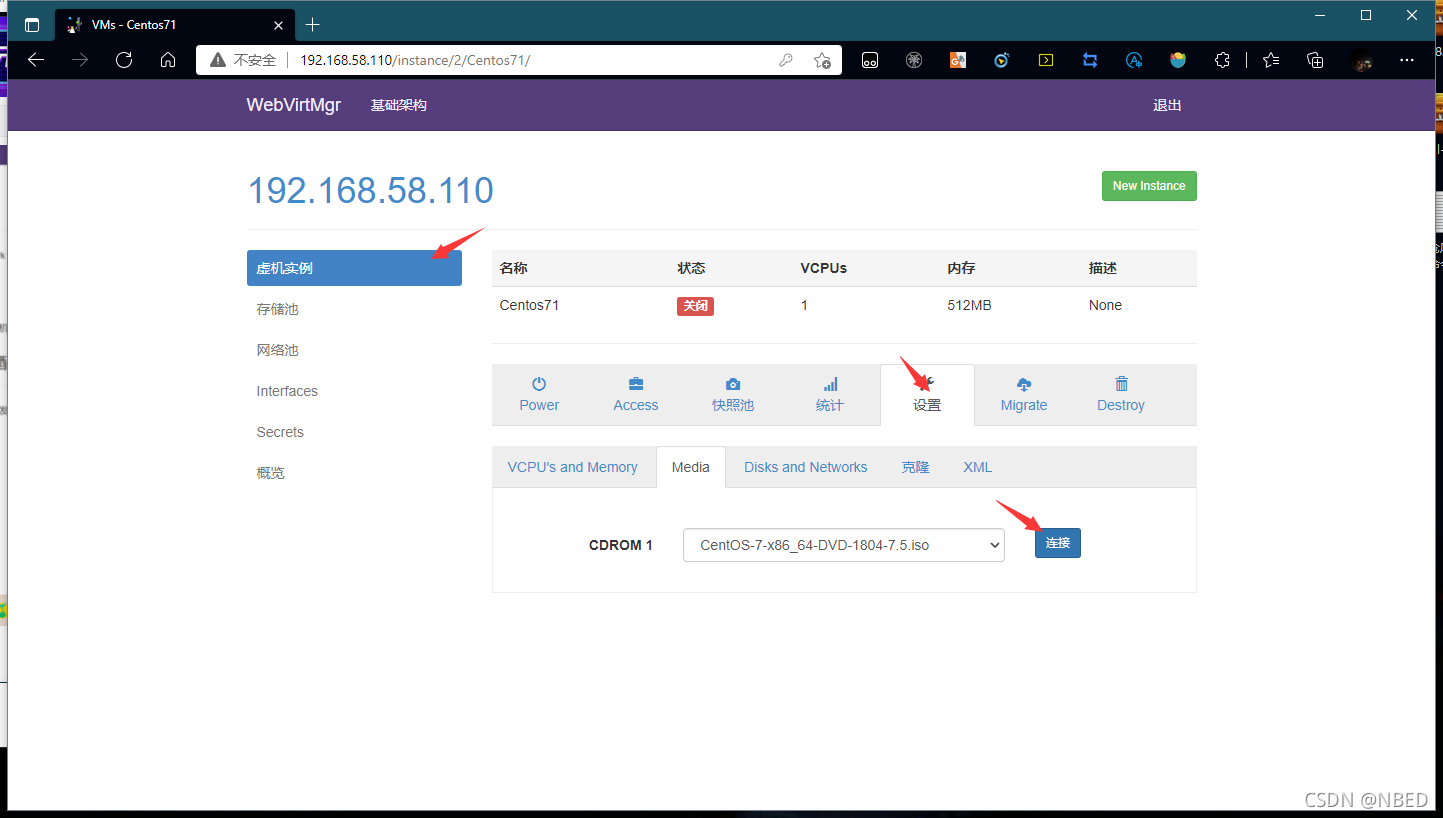The image size is (1443, 818).
Task: Click the New Instance button
Action: (x=1149, y=186)
